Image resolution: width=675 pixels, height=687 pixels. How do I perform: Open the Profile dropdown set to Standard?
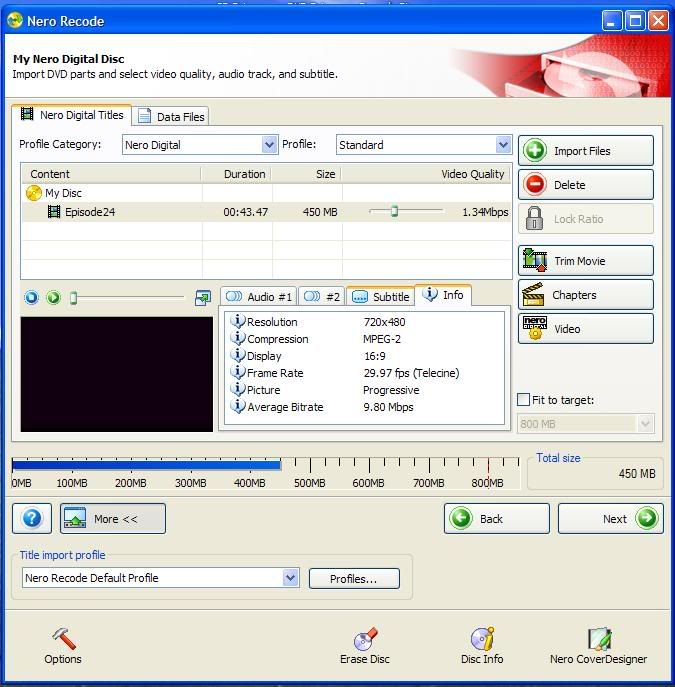tap(503, 145)
